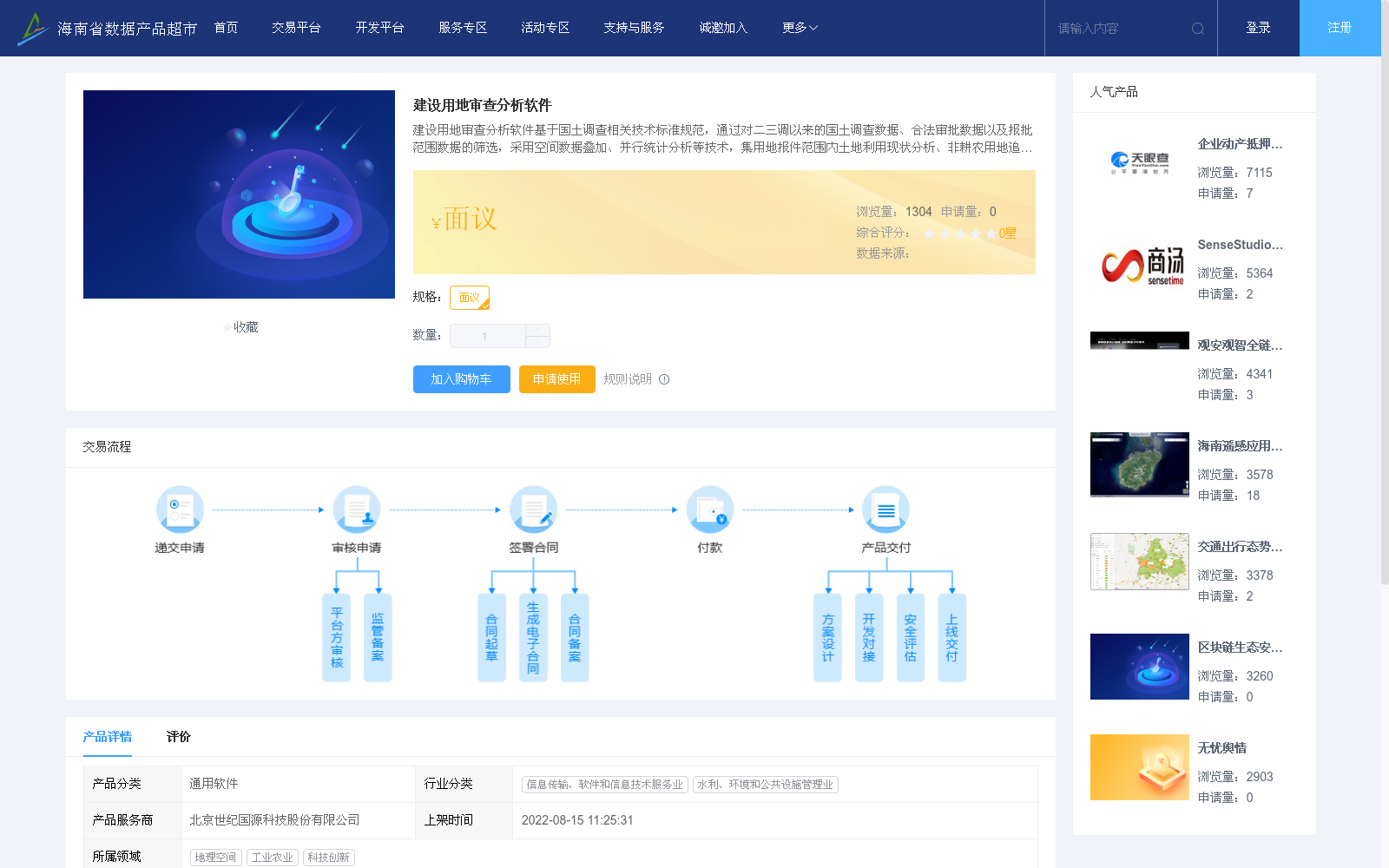1389x868 pixels.
Task: Click the 加入购物车 button
Action: tap(461, 379)
